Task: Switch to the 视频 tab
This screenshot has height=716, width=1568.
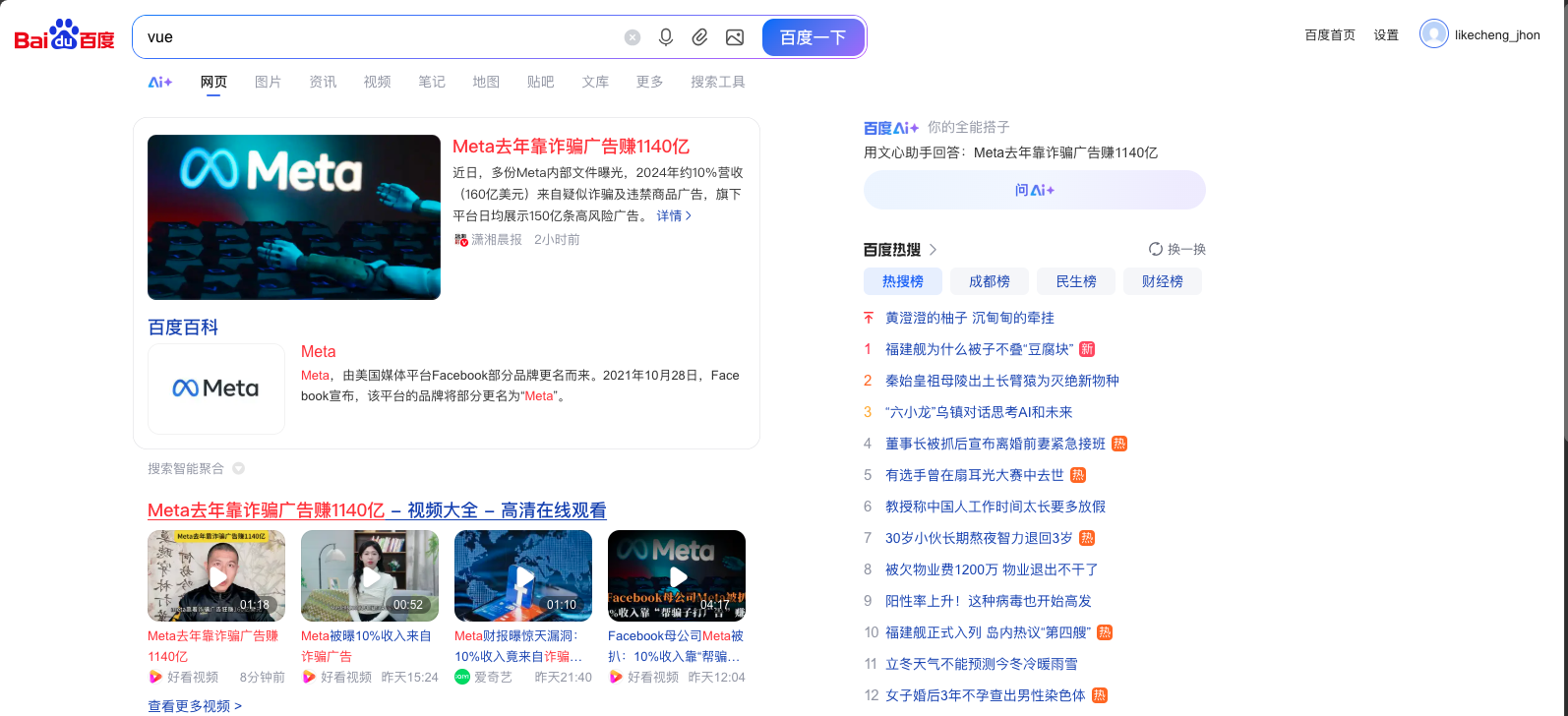Action: point(377,82)
